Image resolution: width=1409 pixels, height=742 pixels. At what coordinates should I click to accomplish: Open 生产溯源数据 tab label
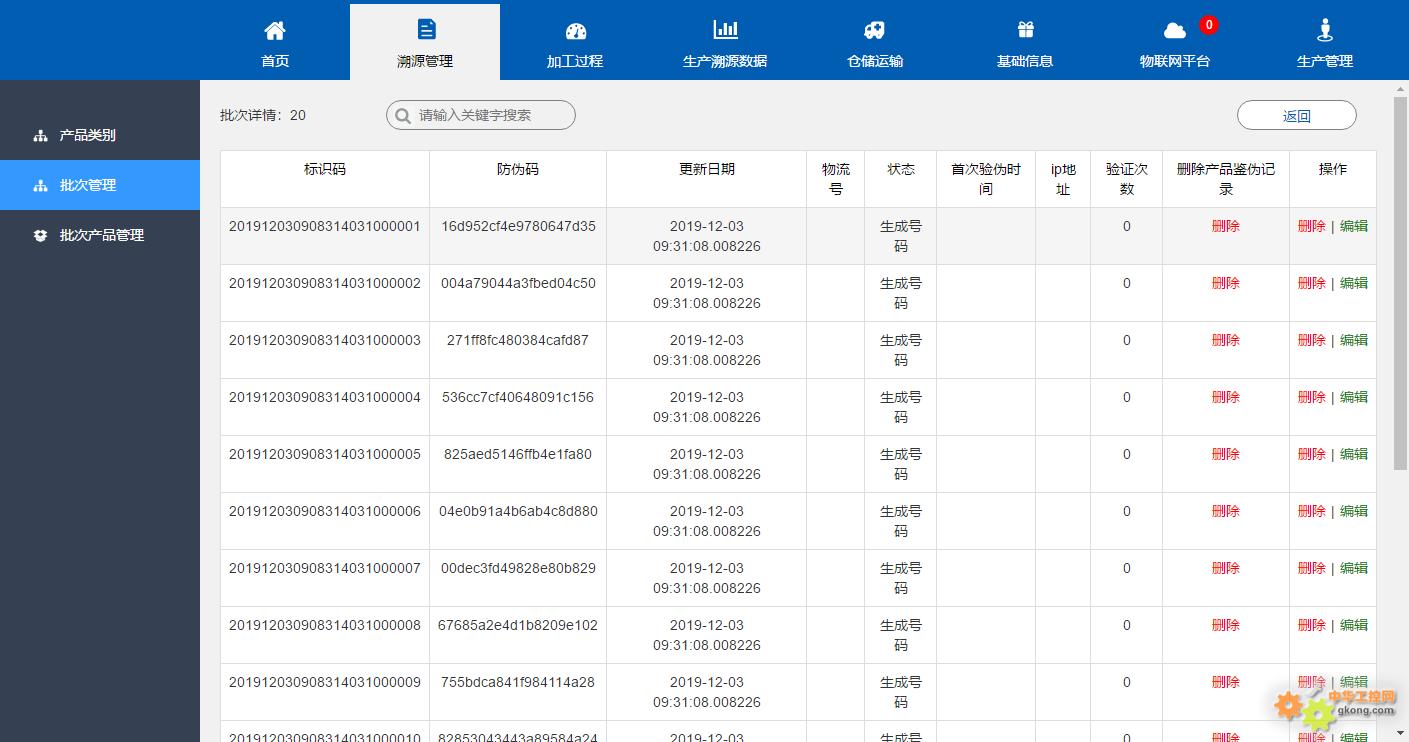[x=725, y=61]
